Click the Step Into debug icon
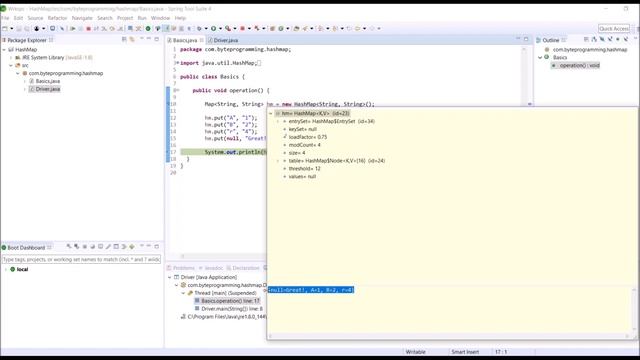This screenshot has height=360, width=640. (104, 29)
